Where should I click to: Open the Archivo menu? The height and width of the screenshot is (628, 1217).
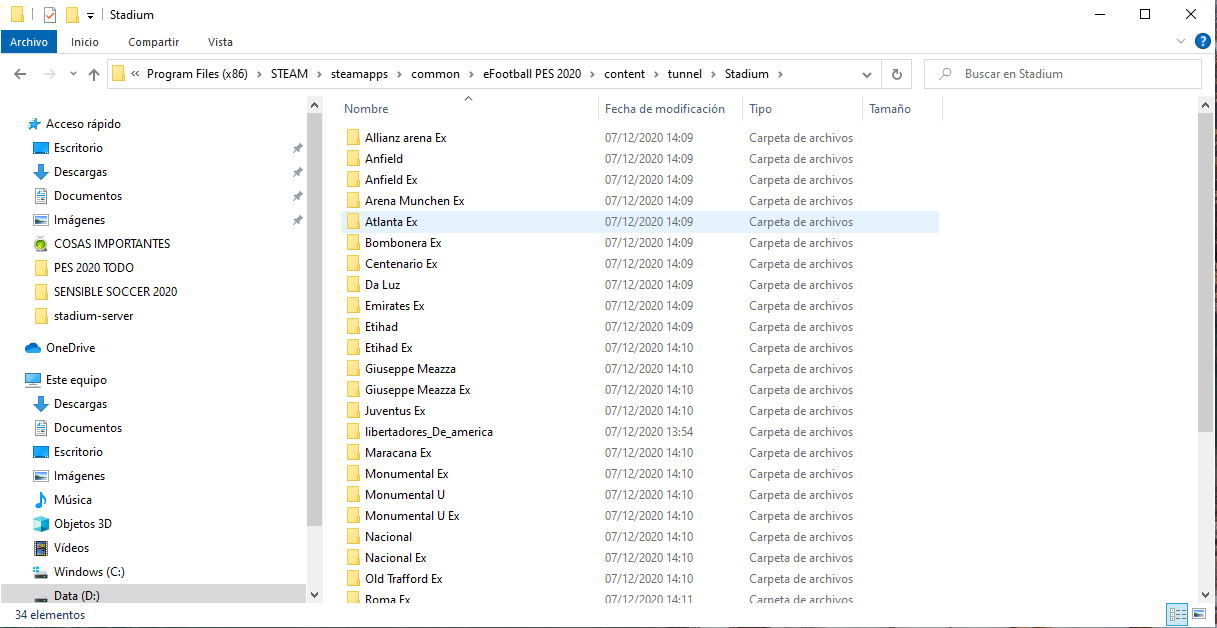point(29,42)
